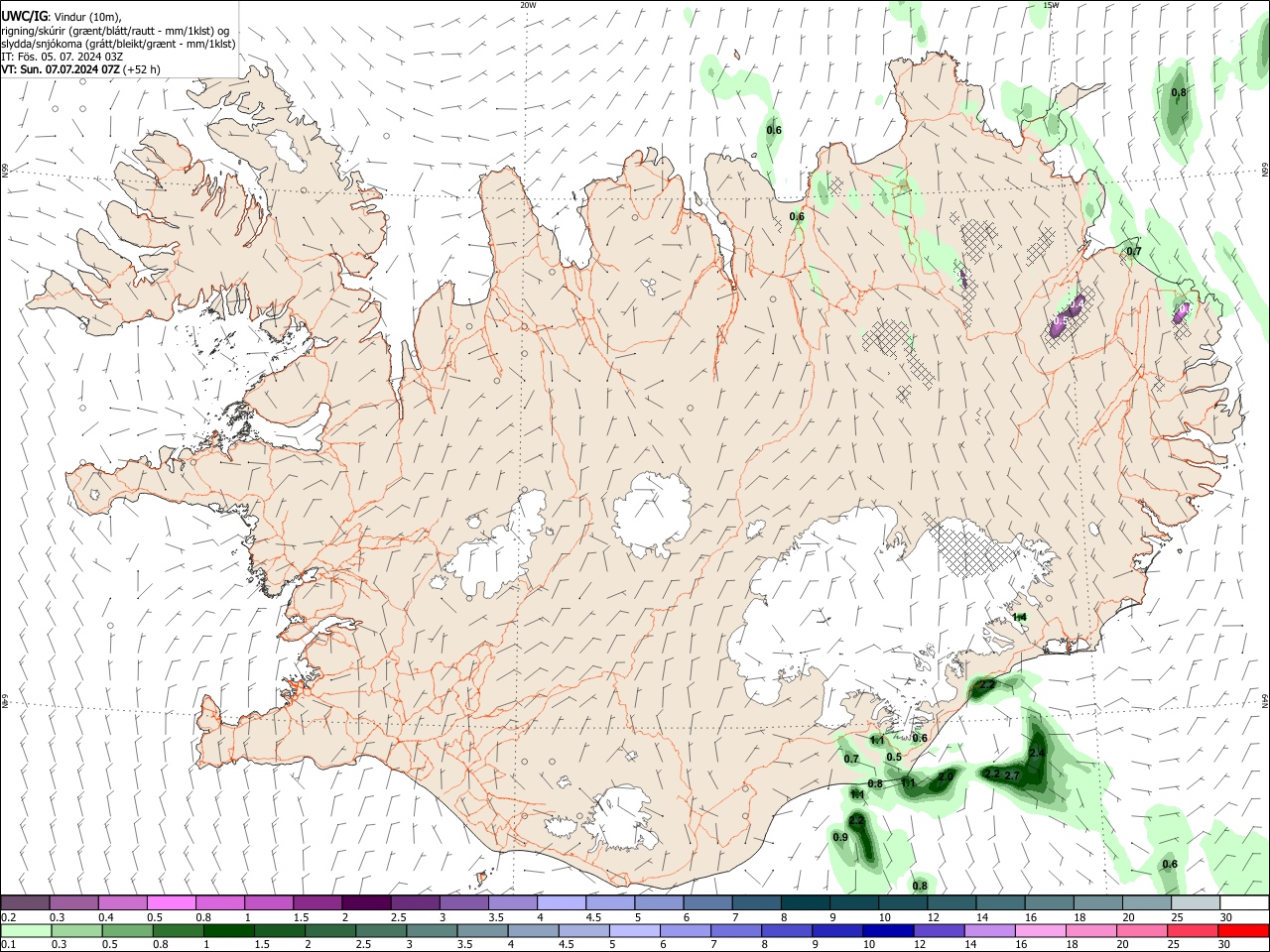
Task: Click the 3.5 label on the snow scale
Action: click(495, 917)
